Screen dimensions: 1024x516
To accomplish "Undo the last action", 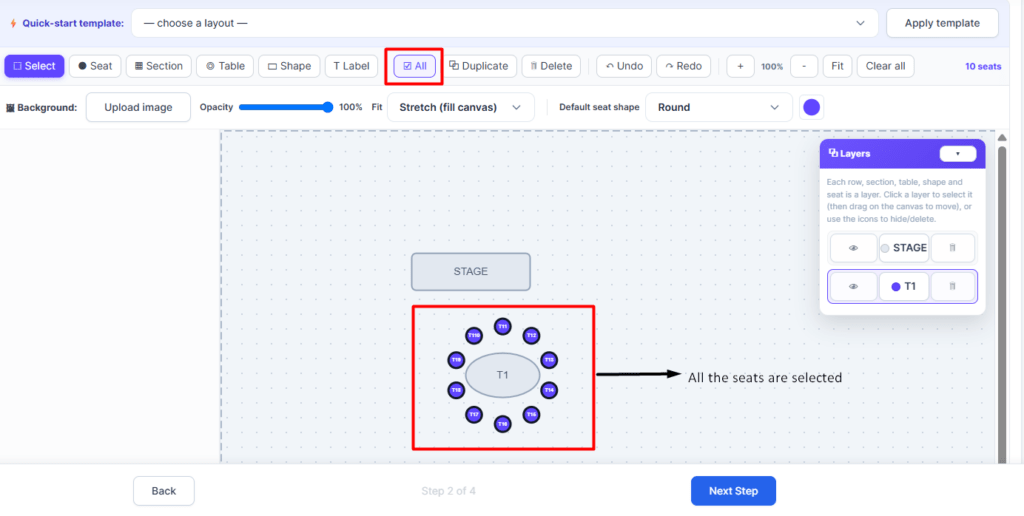I will [x=624, y=66].
